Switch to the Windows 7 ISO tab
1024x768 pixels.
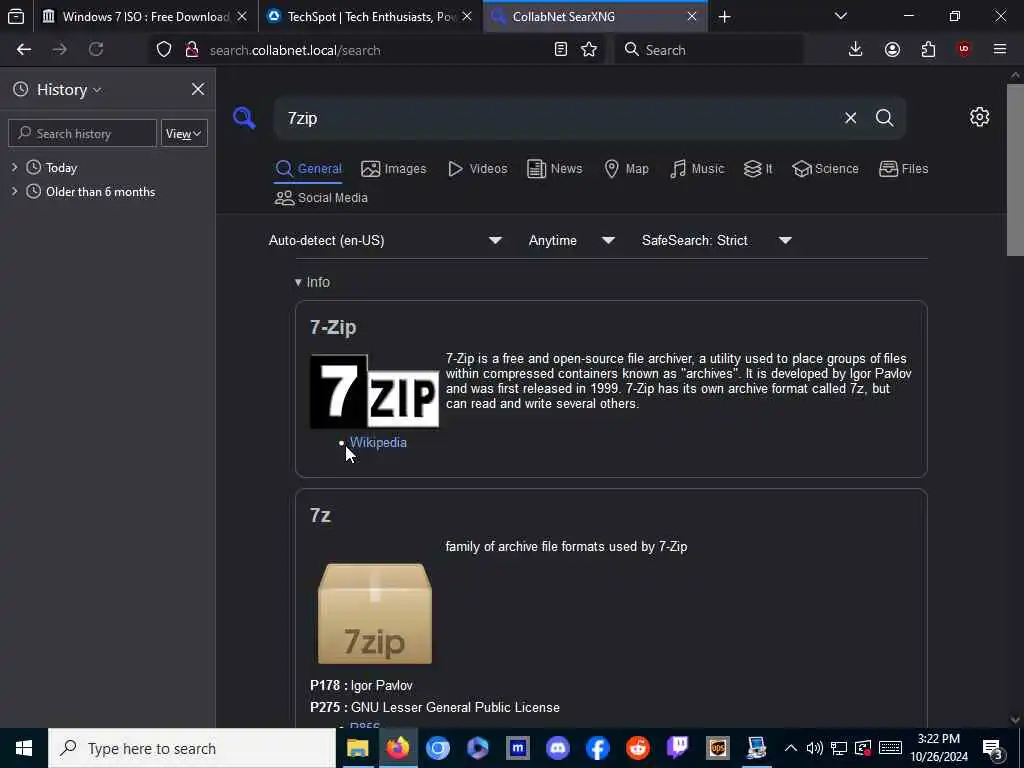click(x=145, y=17)
